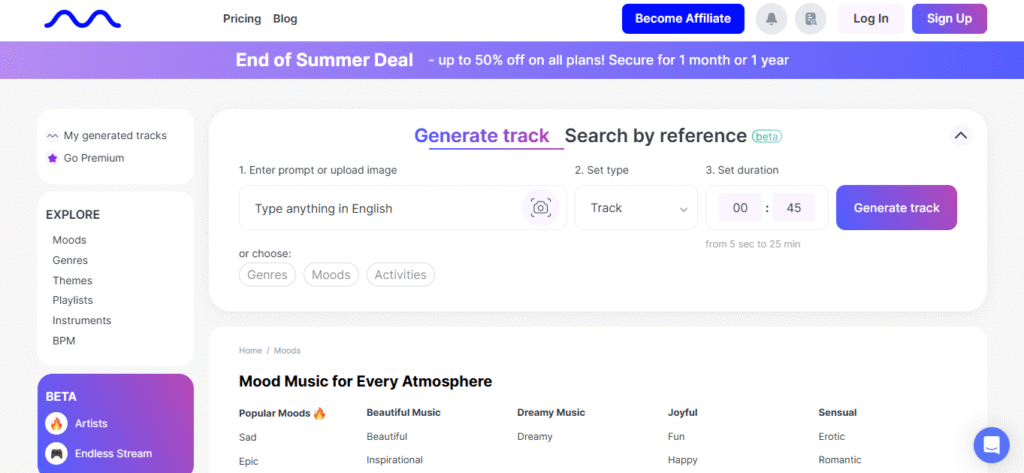
Task: Collapse the generator panel chevron
Action: (x=960, y=135)
